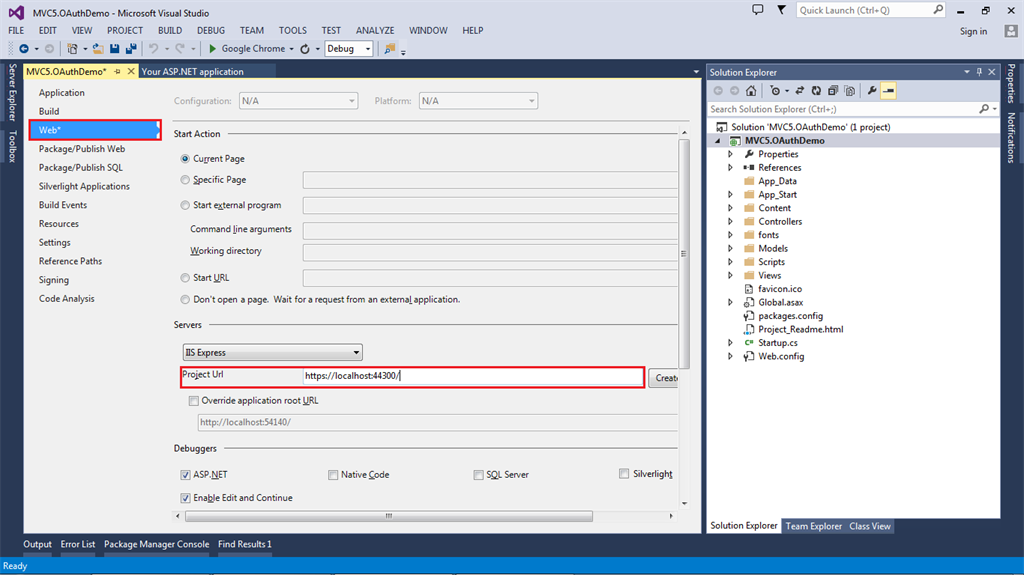
Task: Select the Specific Page radio button
Action: (x=185, y=180)
